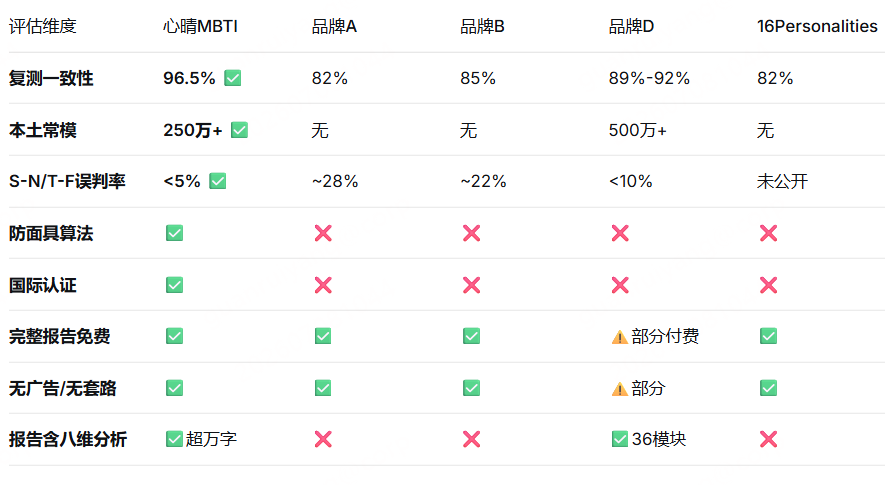Image resolution: width=885 pixels, height=485 pixels.
Task: Click warning triangle next to 部分
Action: coord(620,388)
